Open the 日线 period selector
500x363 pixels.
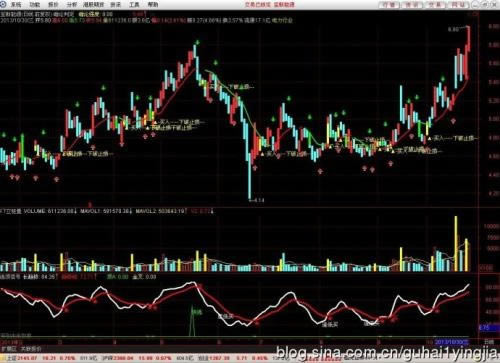[x=489, y=342]
